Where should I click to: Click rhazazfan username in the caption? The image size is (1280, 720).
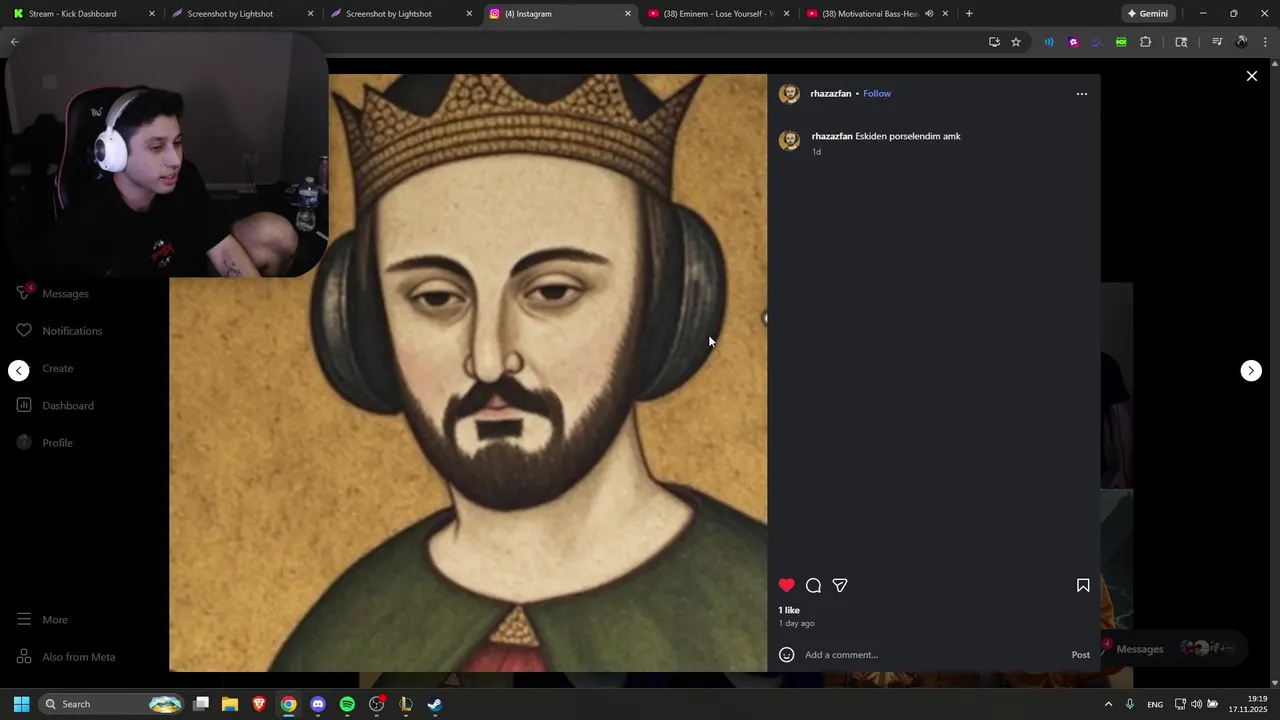point(832,136)
